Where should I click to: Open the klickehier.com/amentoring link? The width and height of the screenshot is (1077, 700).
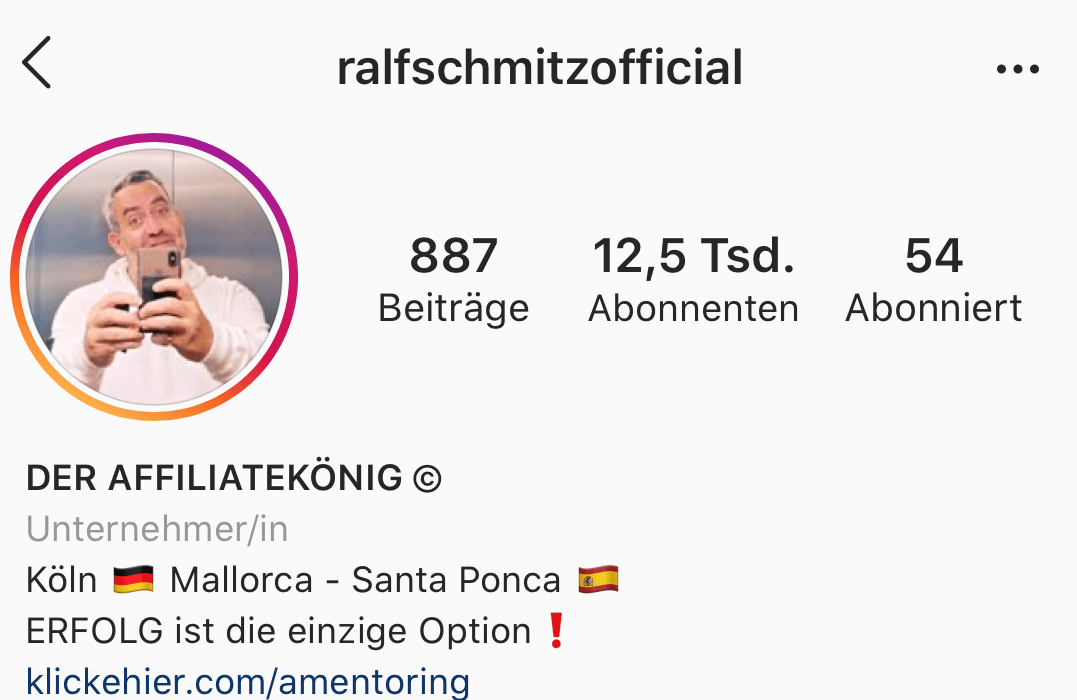(x=248, y=681)
